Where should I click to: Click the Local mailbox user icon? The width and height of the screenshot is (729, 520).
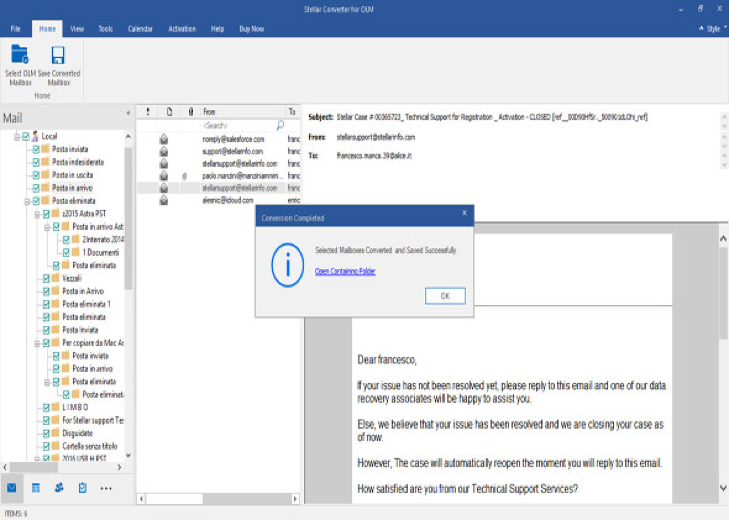35,136
